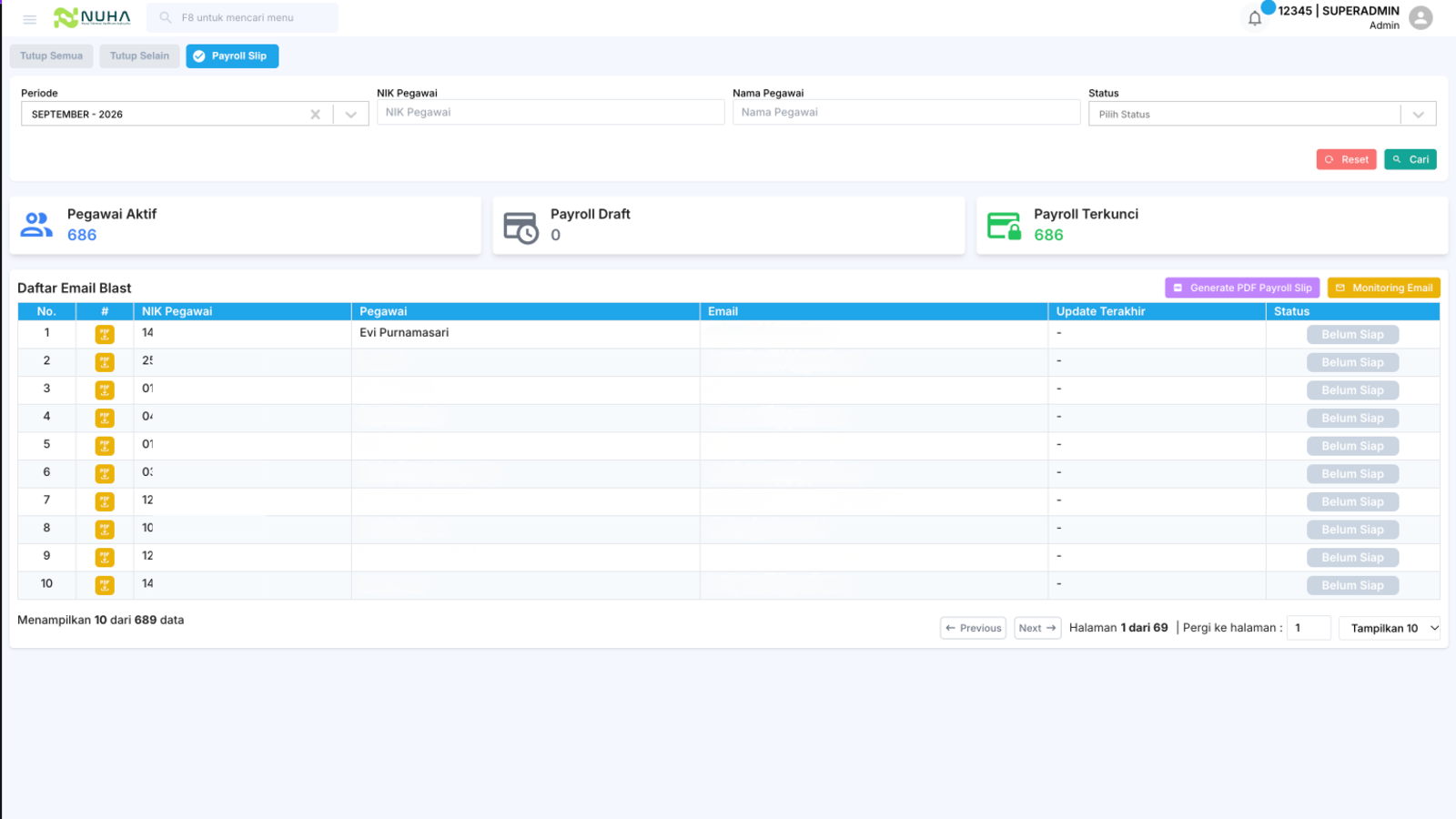Download PDF slip for row 3
Viewport: 1456px width, 819px height.
[x=105, y=390]
